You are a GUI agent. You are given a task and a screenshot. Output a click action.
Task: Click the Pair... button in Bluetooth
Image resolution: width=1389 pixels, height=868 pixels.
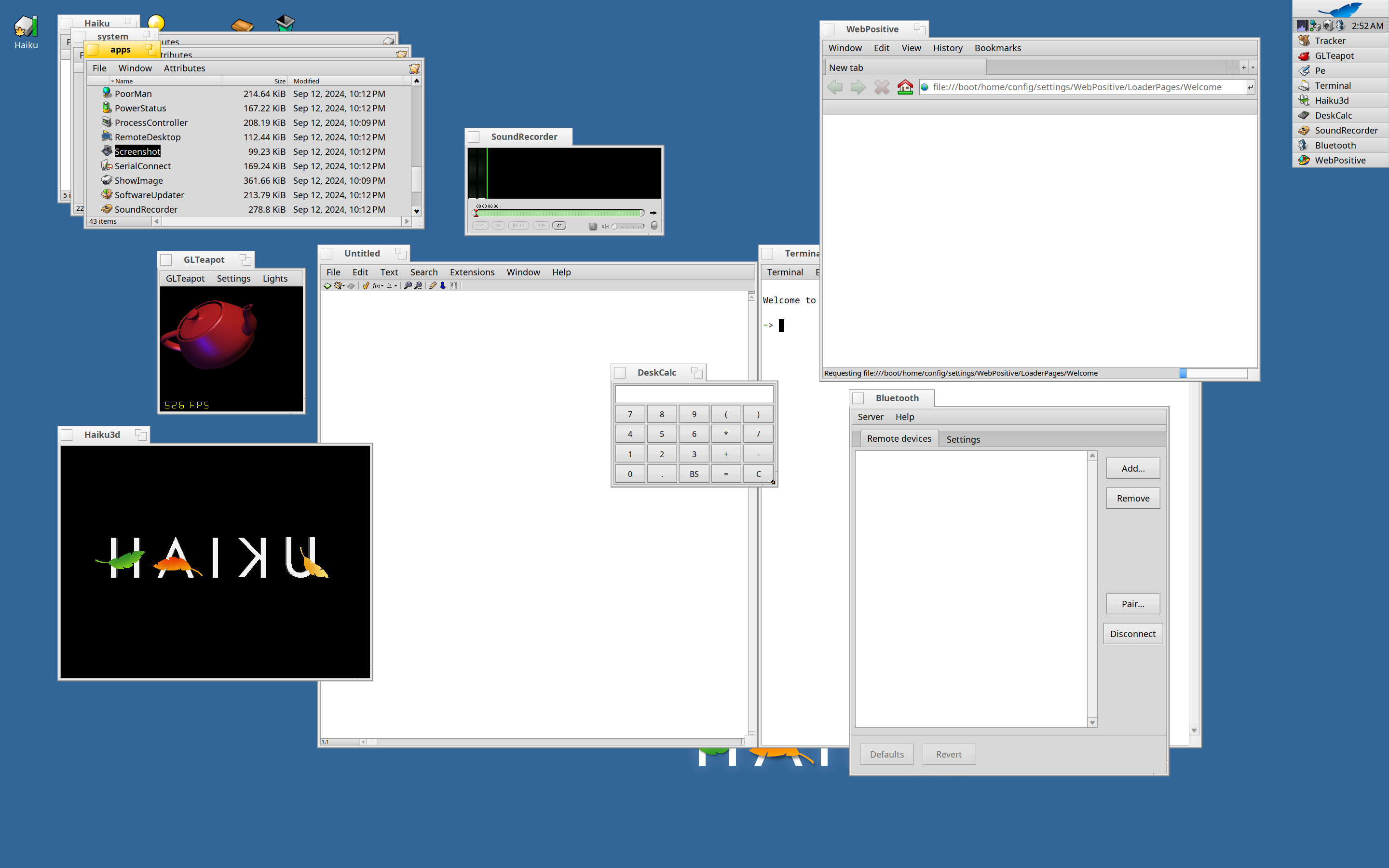(x=1132, y=604)
